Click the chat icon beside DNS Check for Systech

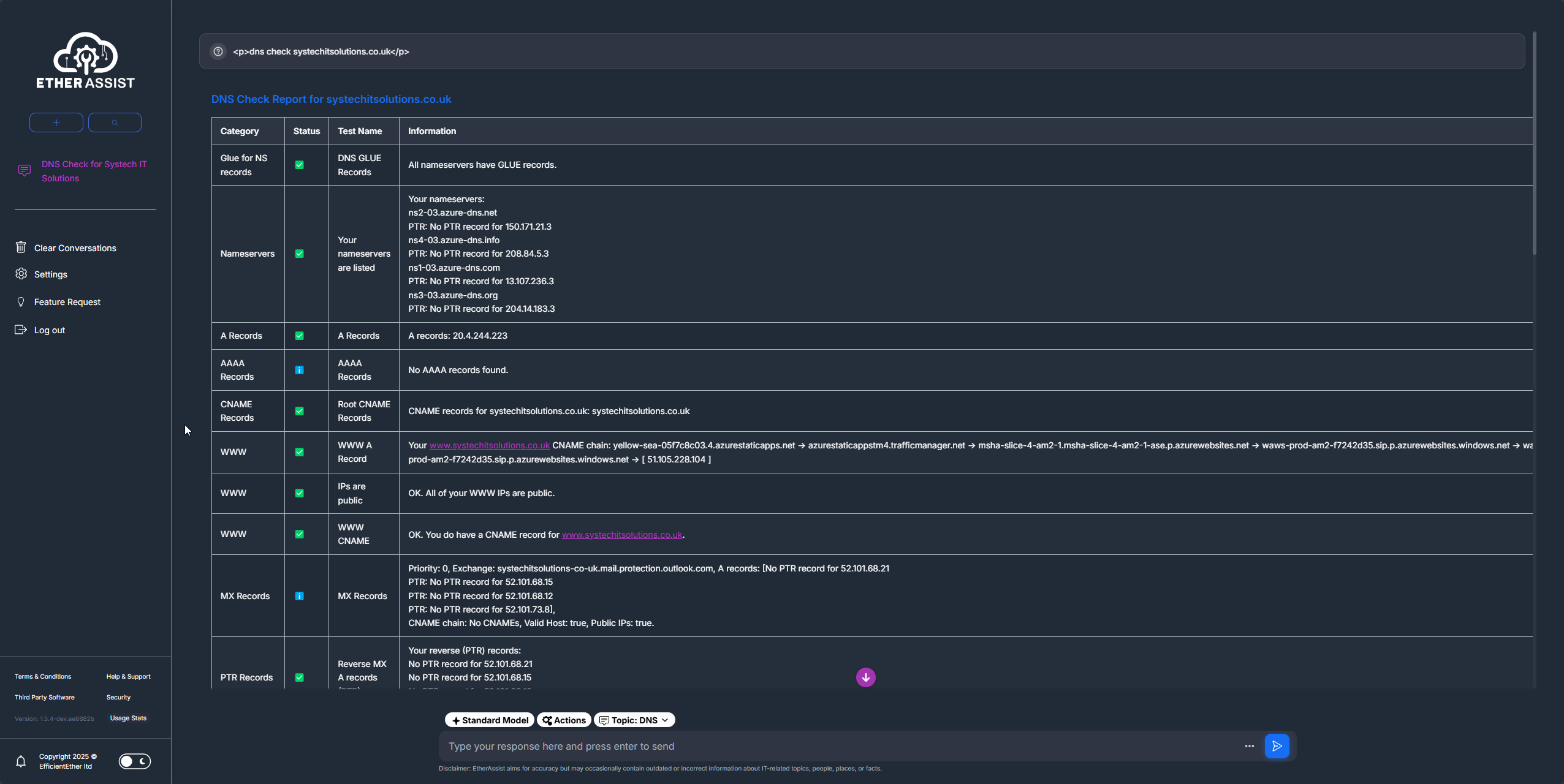coord(25,170)
